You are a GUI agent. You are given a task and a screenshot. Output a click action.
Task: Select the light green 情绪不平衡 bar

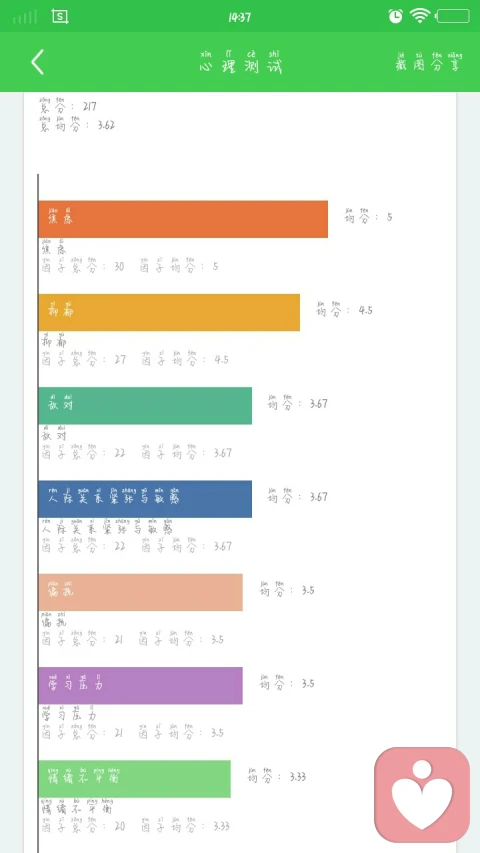pyautogui.click(x=134, y=779)
